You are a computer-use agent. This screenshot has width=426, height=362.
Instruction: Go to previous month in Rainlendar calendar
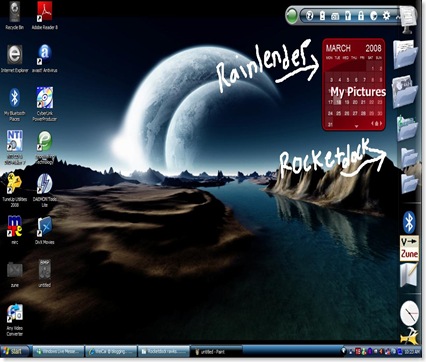(373, 123)
